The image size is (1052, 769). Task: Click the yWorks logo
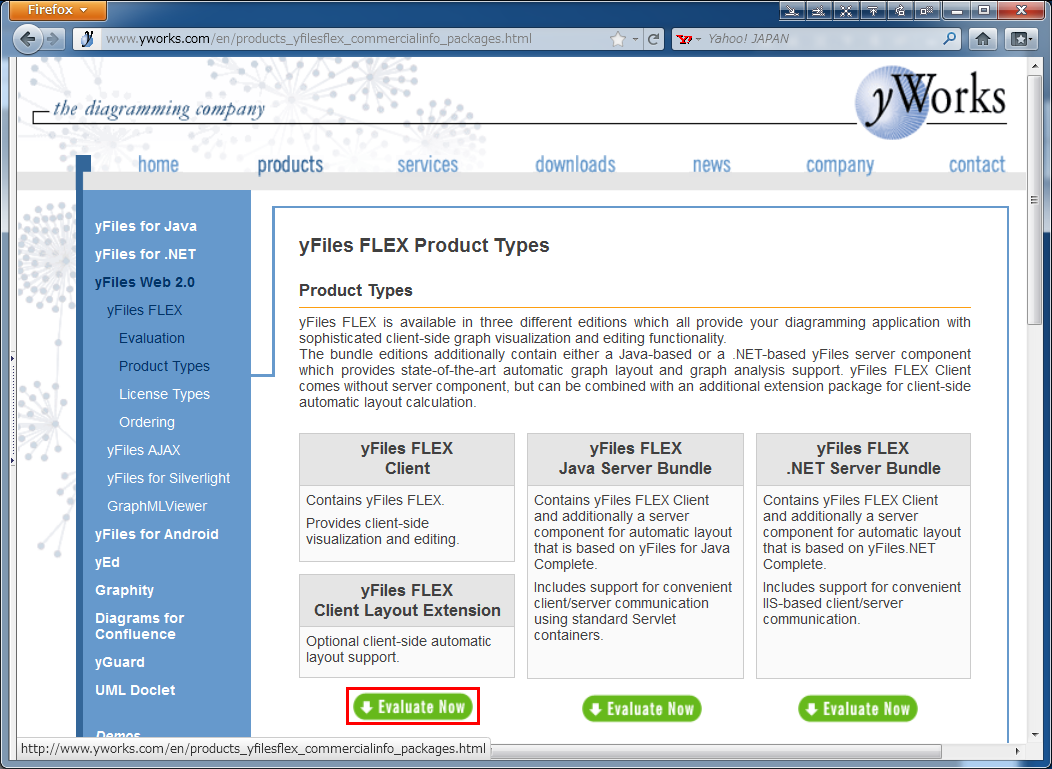point(931,102)
